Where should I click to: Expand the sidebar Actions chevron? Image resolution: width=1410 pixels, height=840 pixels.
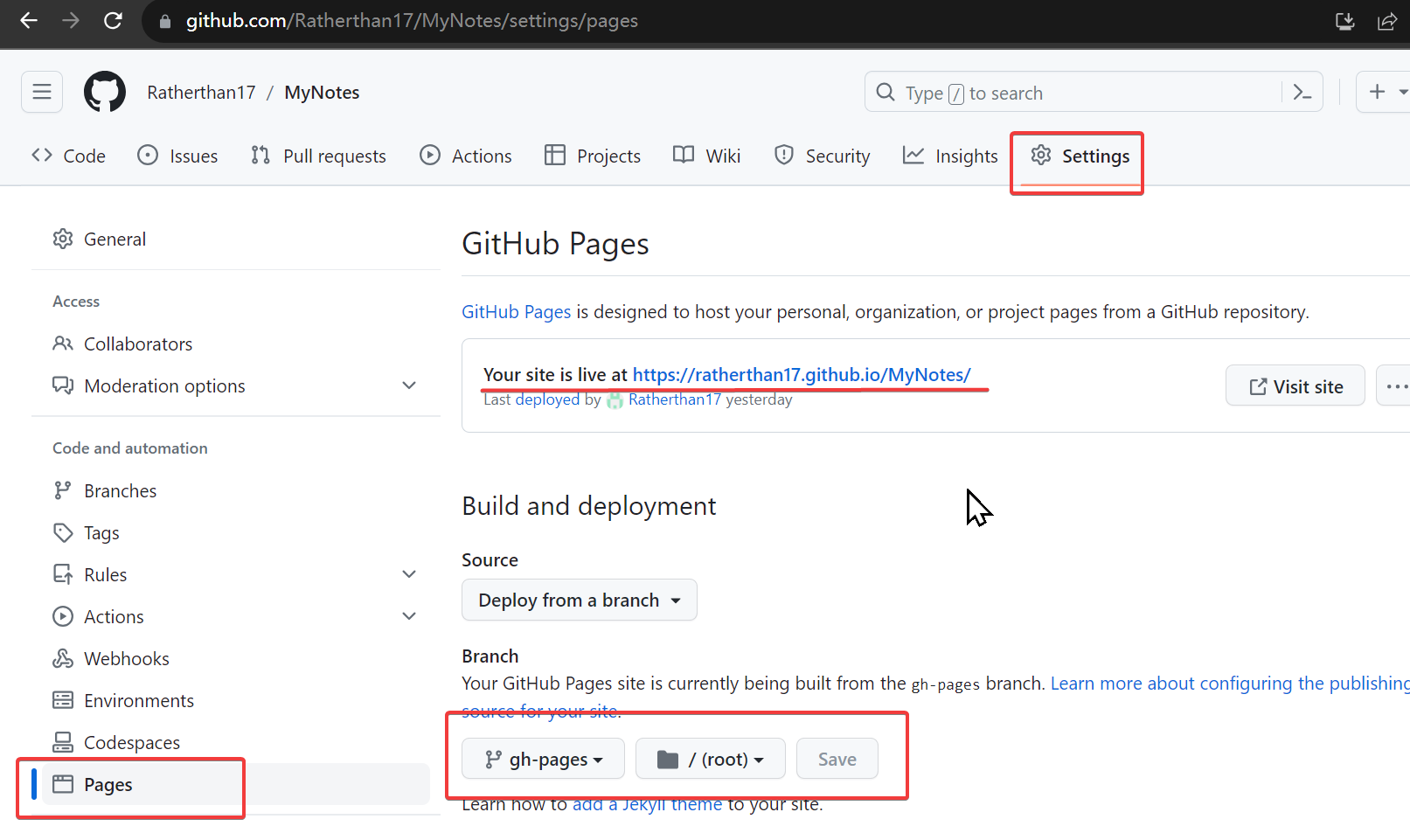coord(409,616)
